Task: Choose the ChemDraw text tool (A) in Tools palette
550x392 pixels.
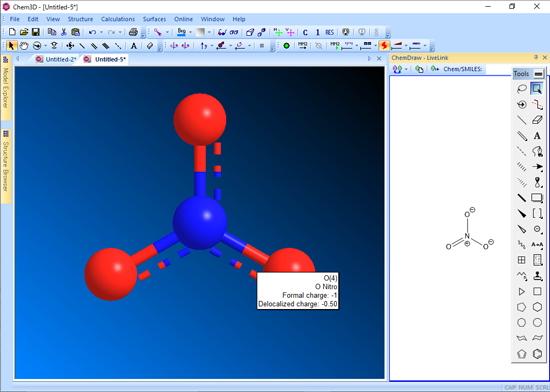Action: [537, 136]
